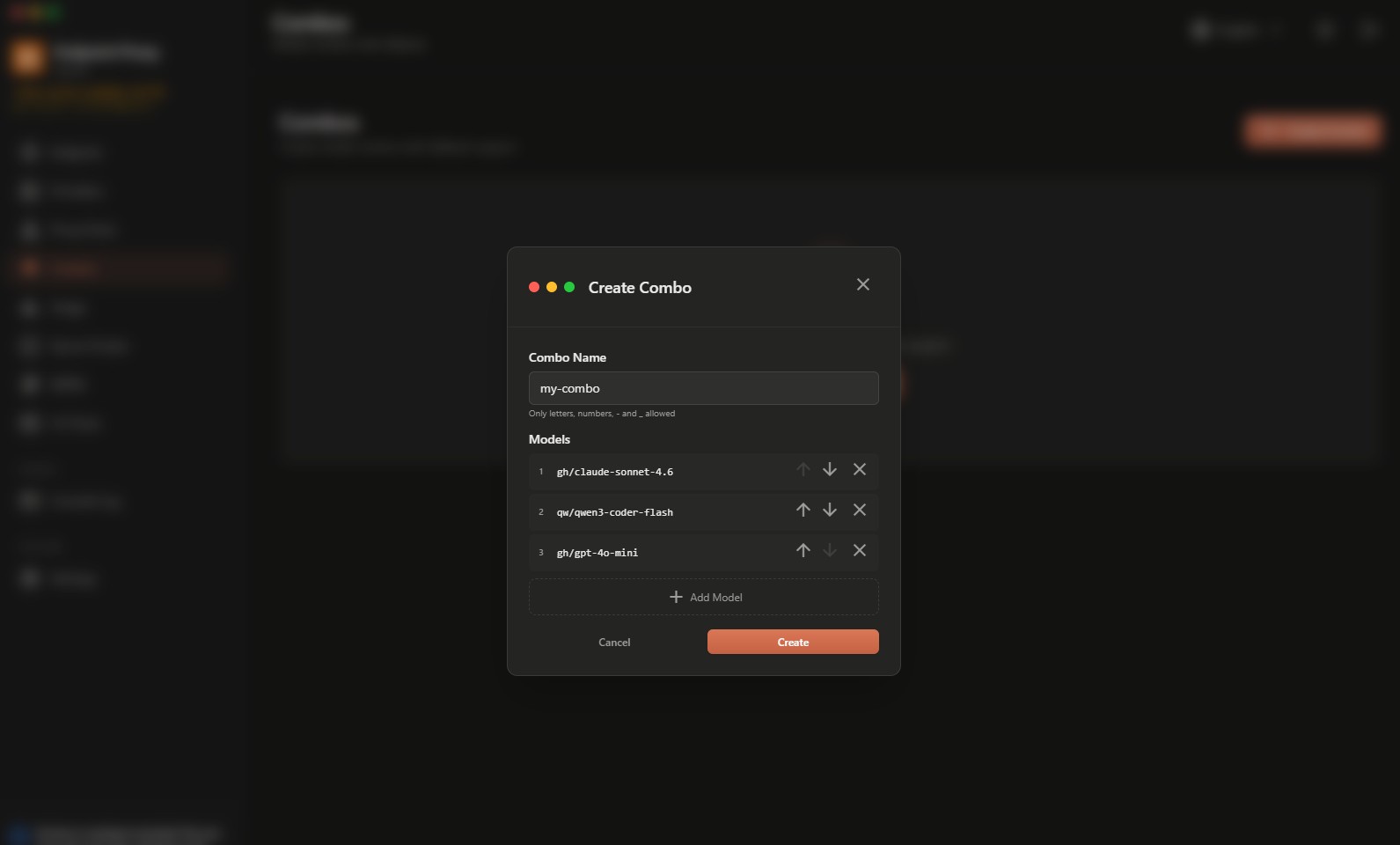Click the yellow dot in the dialog header
Viewport: 1400px width, 845px height.
pyautogui.click(x=552, y=288)
